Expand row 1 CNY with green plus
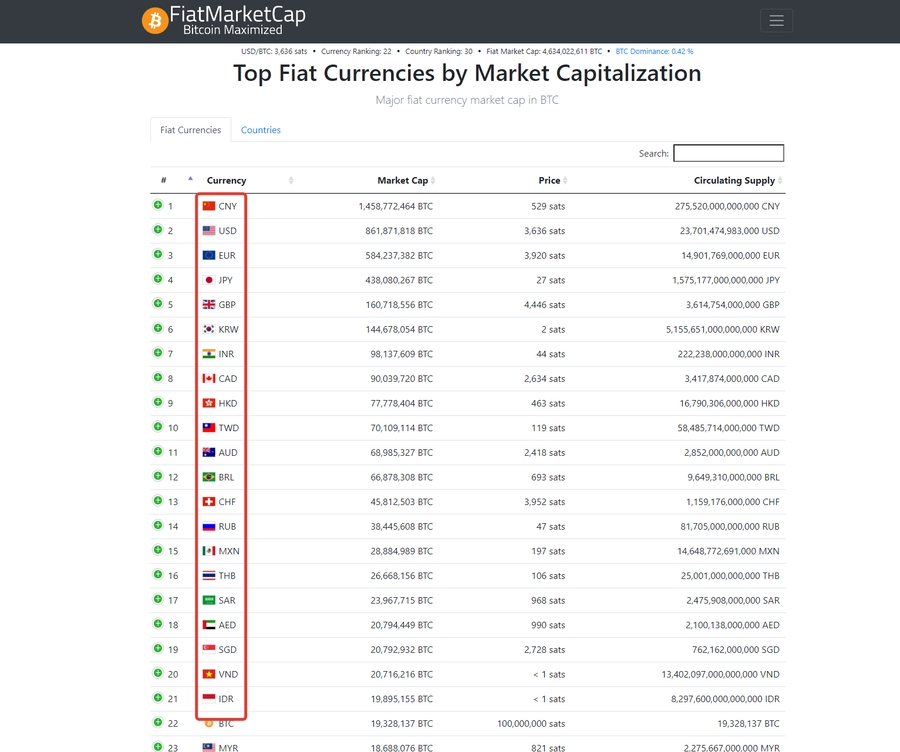Image resolution: width=900 pixels, height=752 pixels. pos(158,205)
